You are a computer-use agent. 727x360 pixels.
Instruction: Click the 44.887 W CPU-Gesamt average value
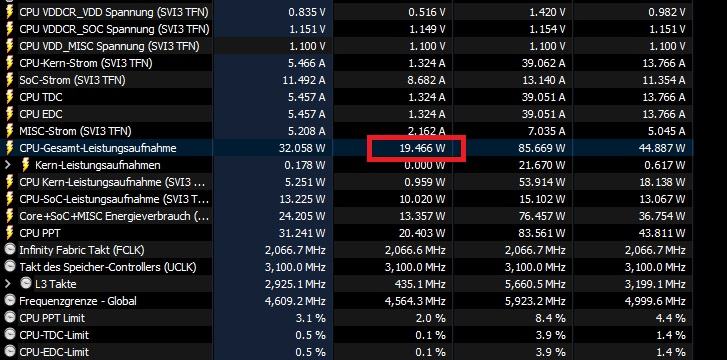click(x=662, y=148)
